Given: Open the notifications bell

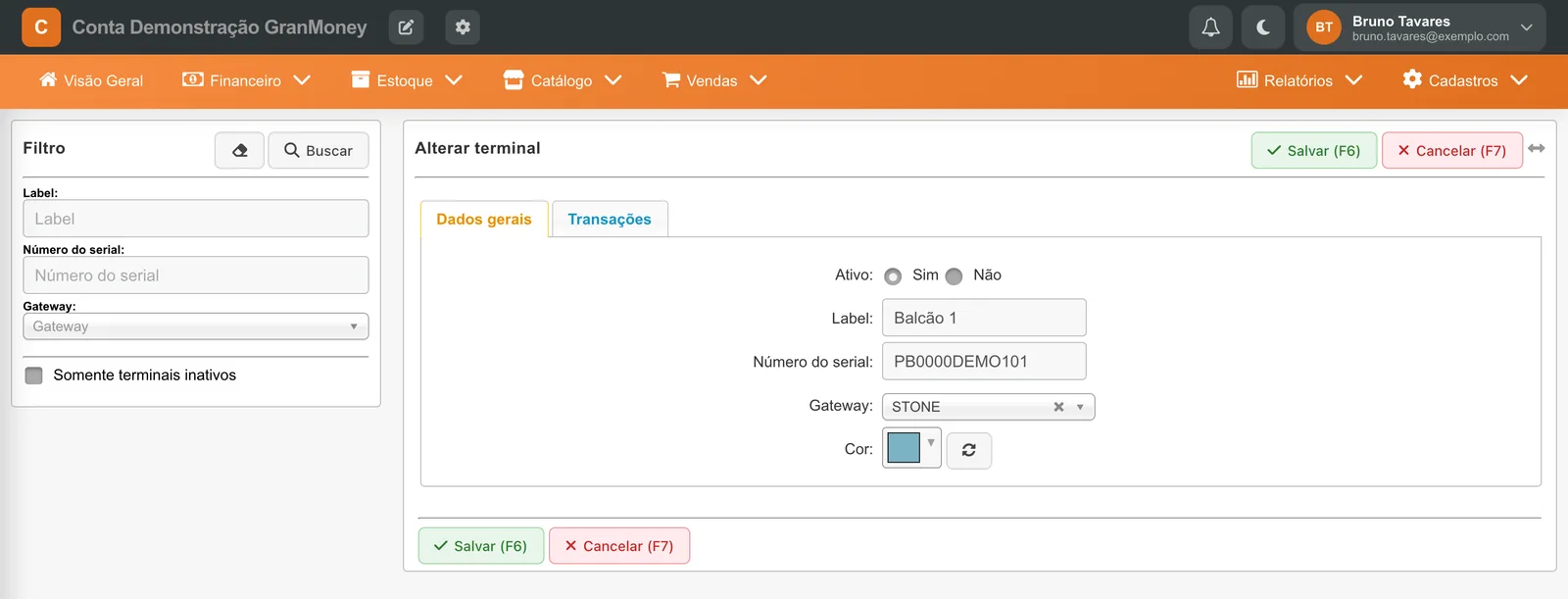Looking at the screenshot, I should (x=1211, y=27).
